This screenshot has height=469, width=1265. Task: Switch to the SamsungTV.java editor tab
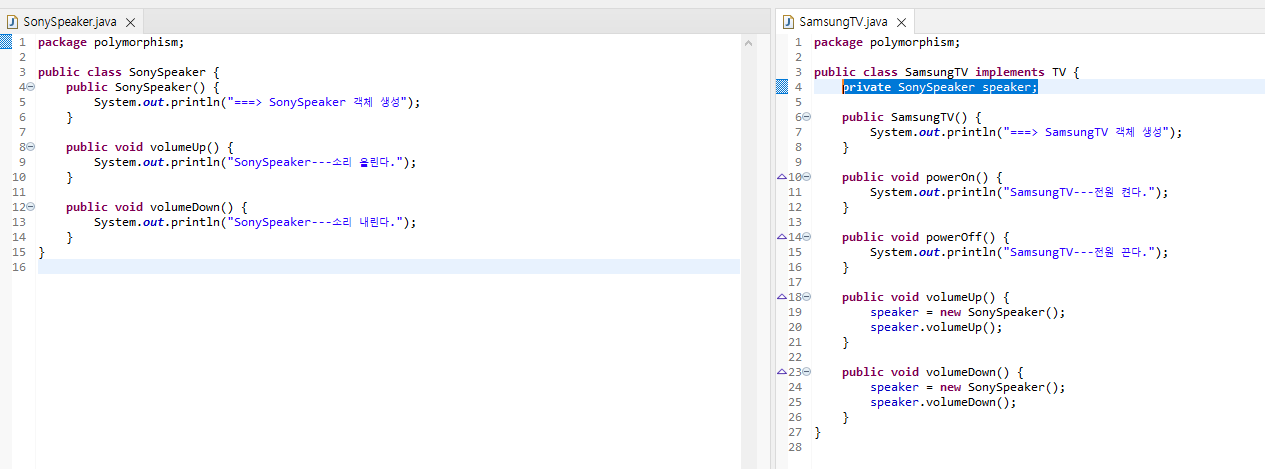click(x=842, y=21)
